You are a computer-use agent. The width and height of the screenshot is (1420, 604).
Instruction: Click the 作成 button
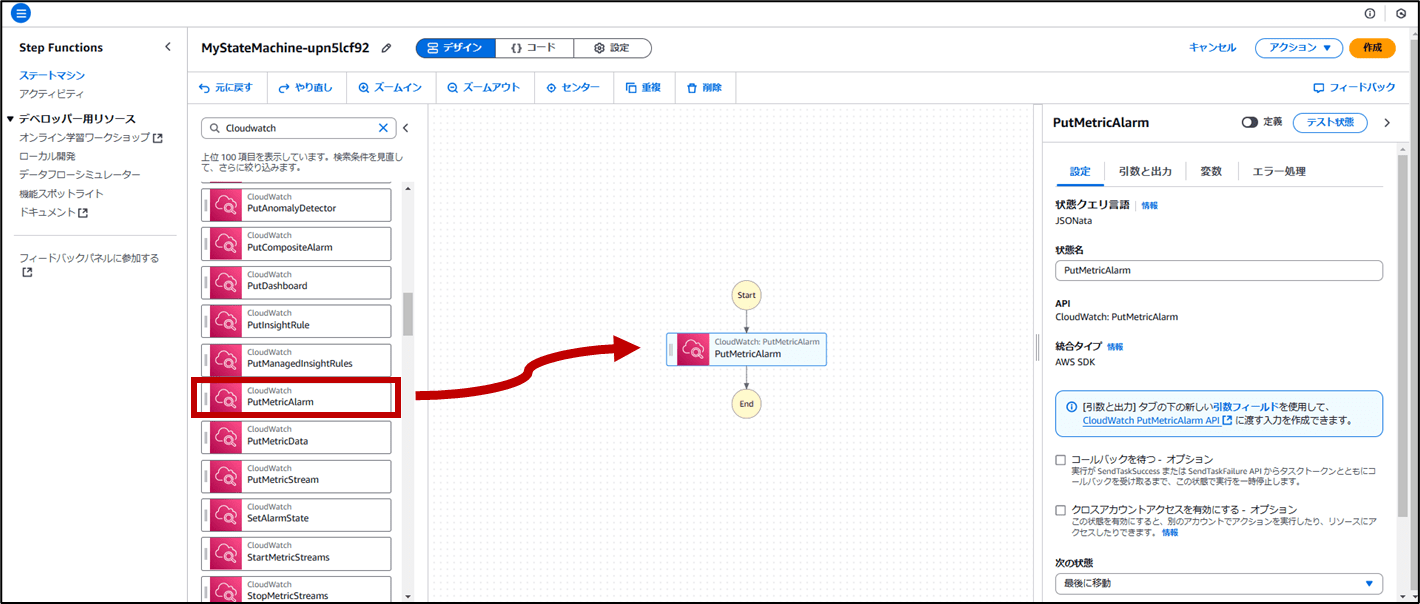(1372, 48)
